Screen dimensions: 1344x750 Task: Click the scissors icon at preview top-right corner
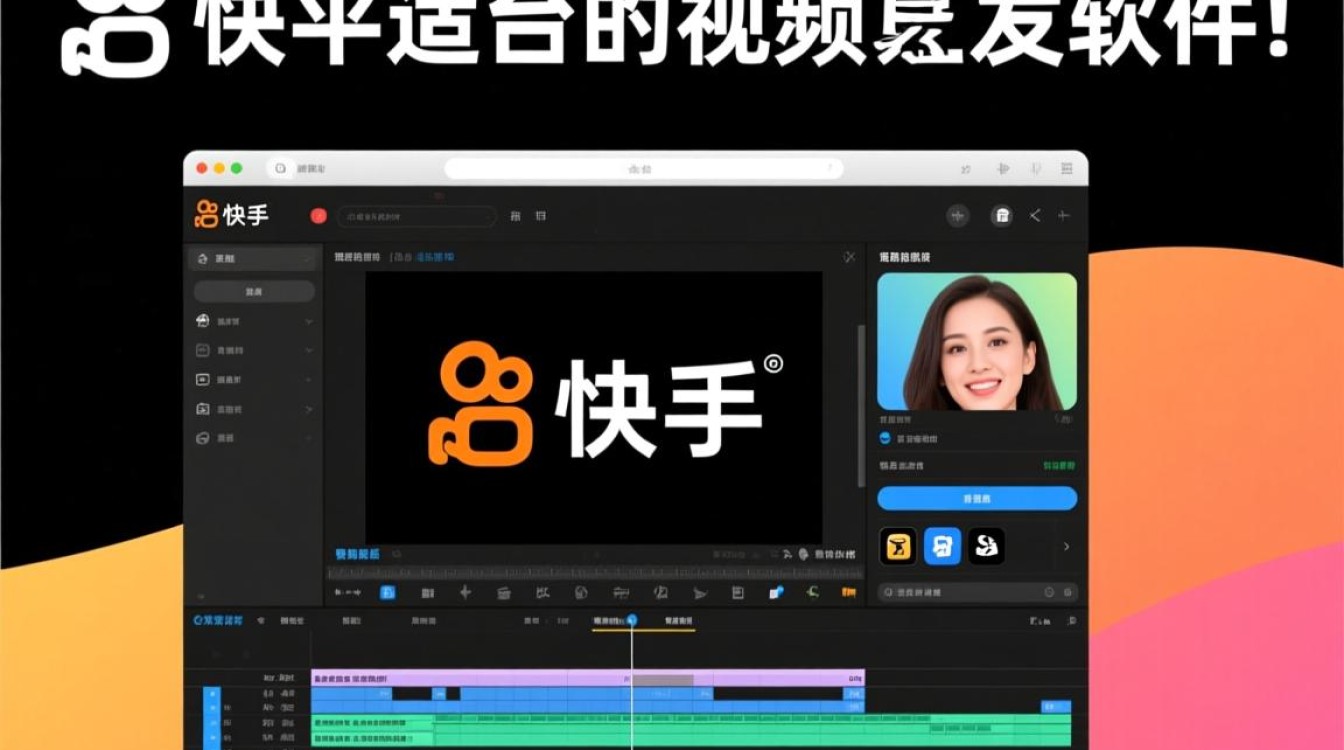[x=849, y=257]
